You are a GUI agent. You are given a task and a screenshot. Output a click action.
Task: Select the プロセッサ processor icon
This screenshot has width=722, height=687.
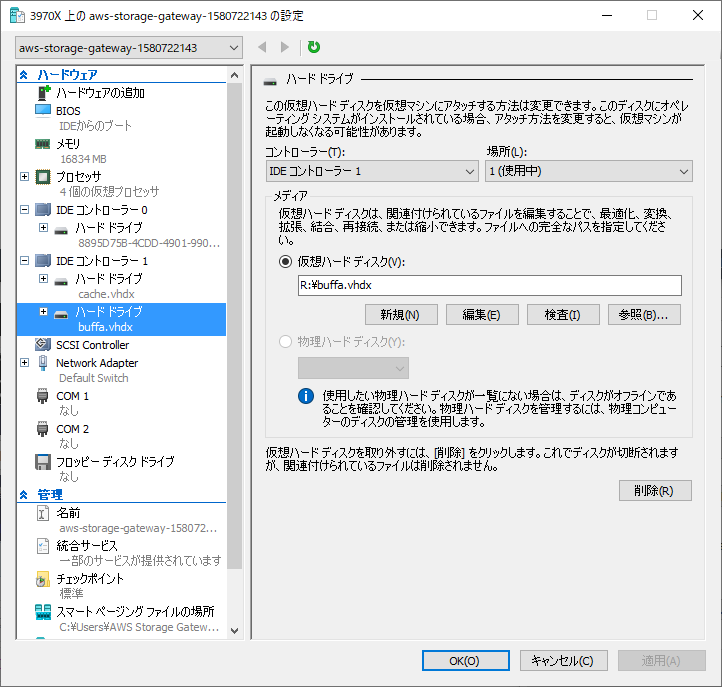(43, 177)
